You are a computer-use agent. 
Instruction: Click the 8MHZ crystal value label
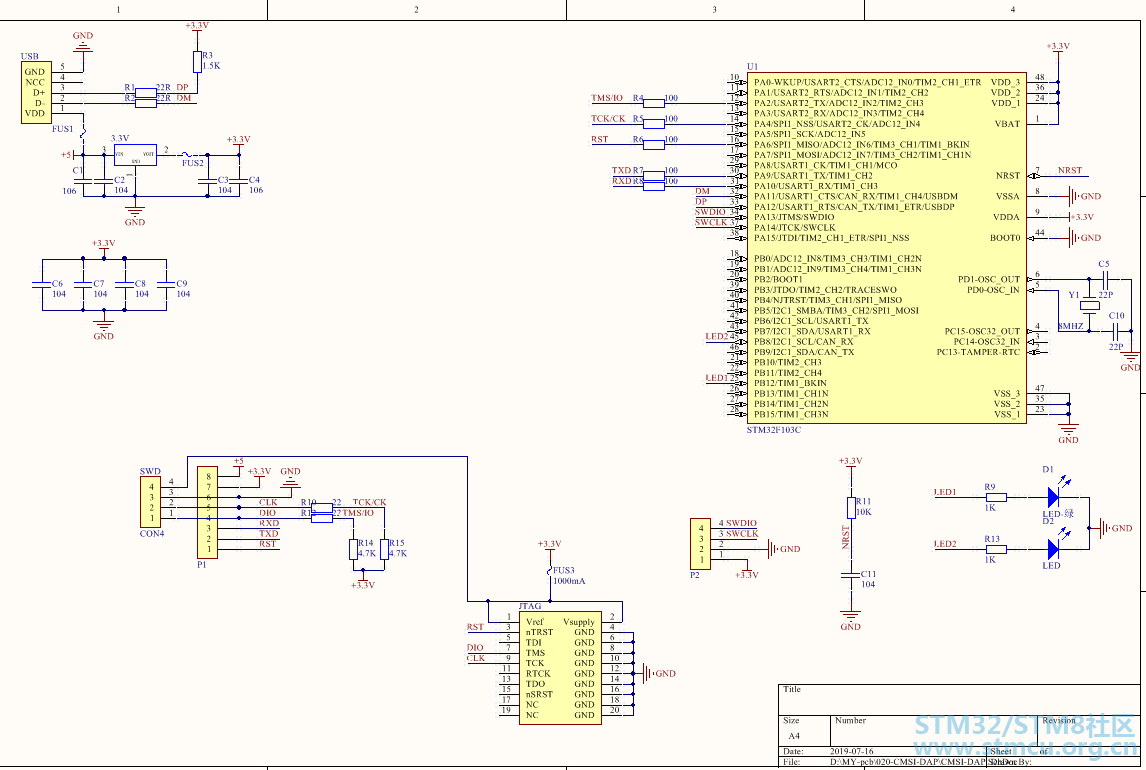coord(1071,326)
